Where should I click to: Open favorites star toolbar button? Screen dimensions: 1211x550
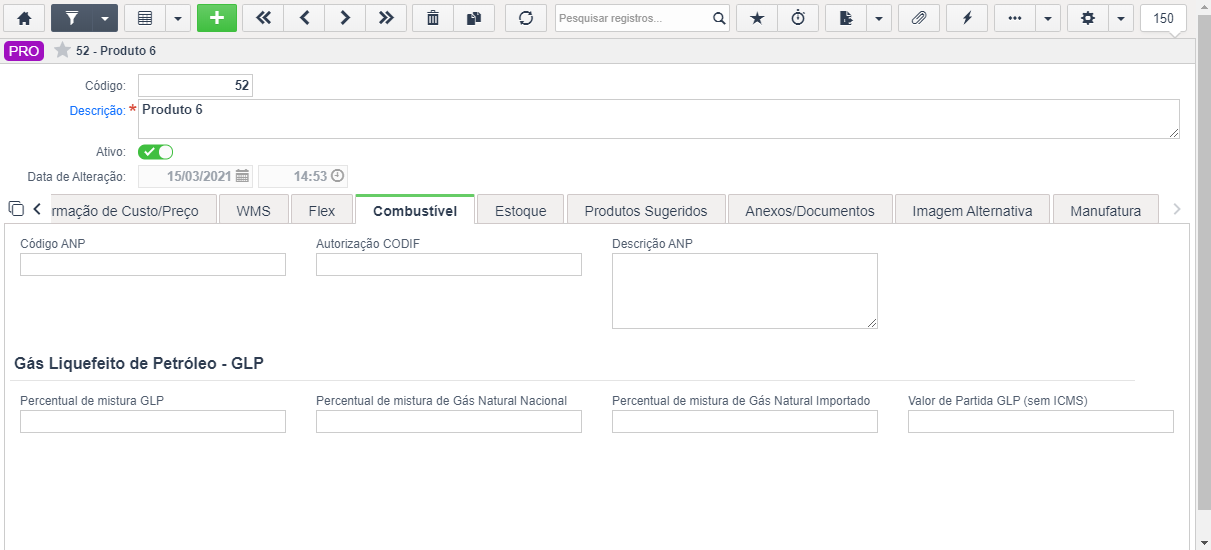[756, 18]
